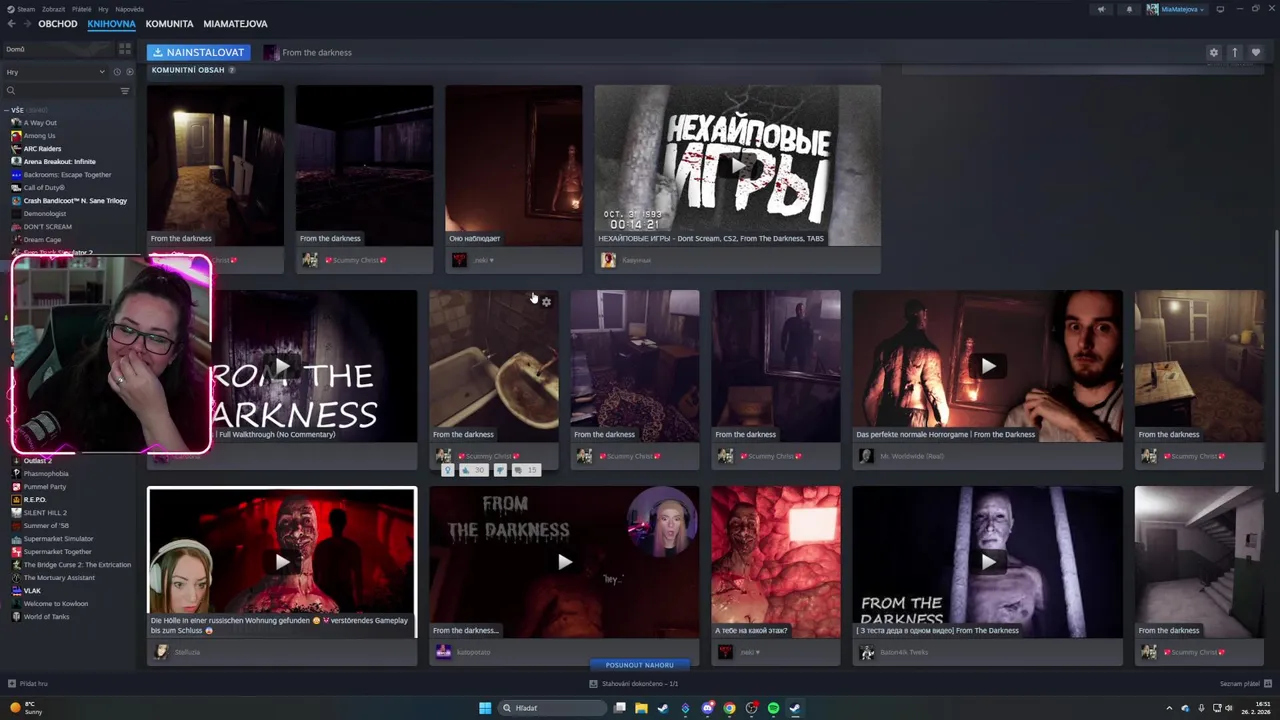1280x720 pixels.
Task: Open the KOMUNITA tab
Action: [169, 23]
